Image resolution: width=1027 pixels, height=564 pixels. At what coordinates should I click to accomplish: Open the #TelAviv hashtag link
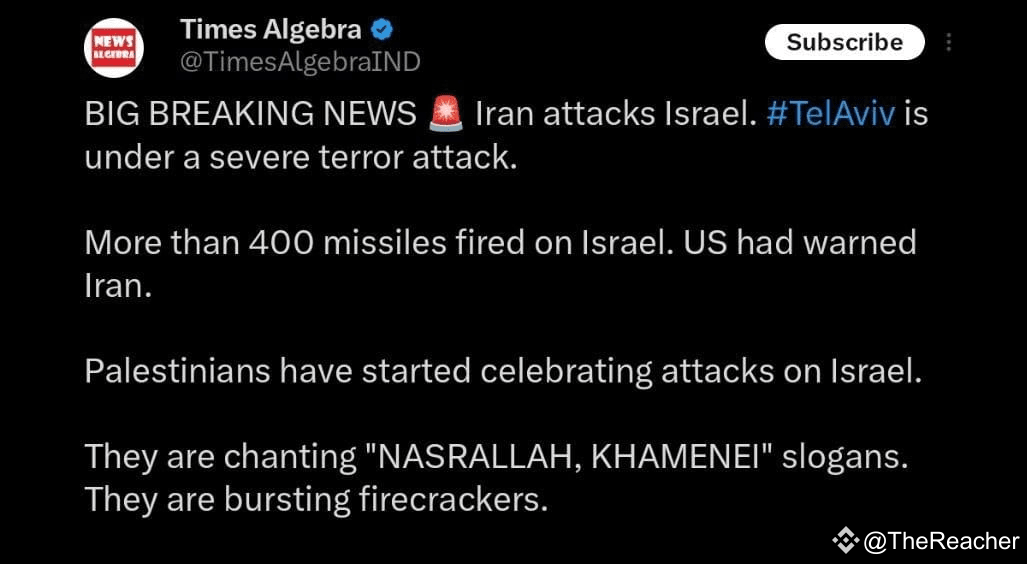[x=830, y=115]
